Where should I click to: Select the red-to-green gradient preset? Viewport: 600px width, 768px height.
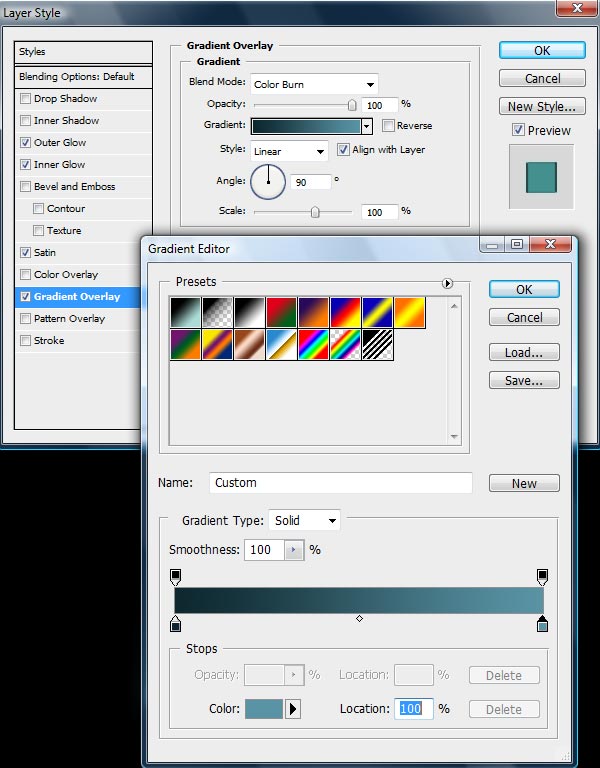[x=282, y=312]
